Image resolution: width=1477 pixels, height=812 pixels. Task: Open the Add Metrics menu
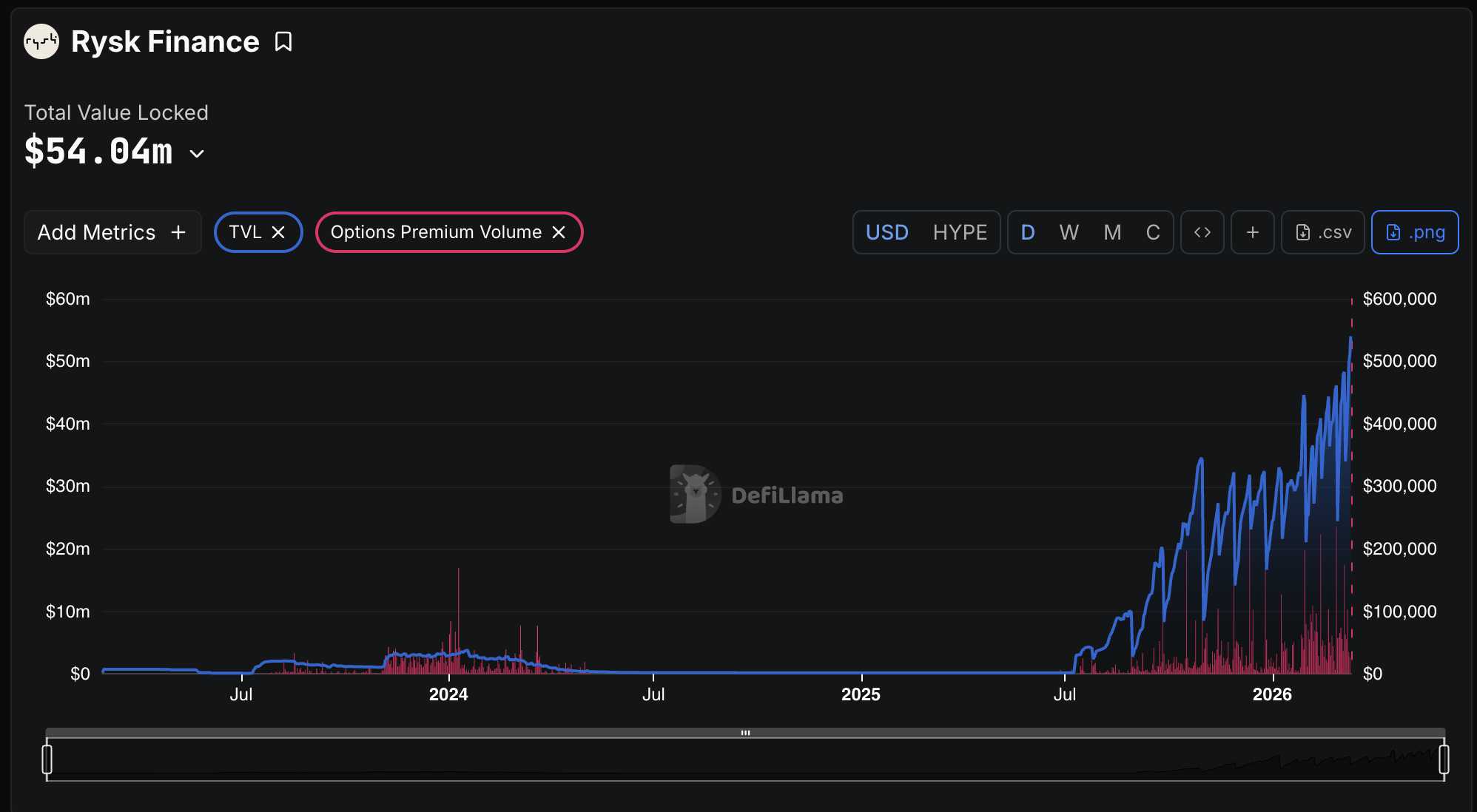(112, 232)
